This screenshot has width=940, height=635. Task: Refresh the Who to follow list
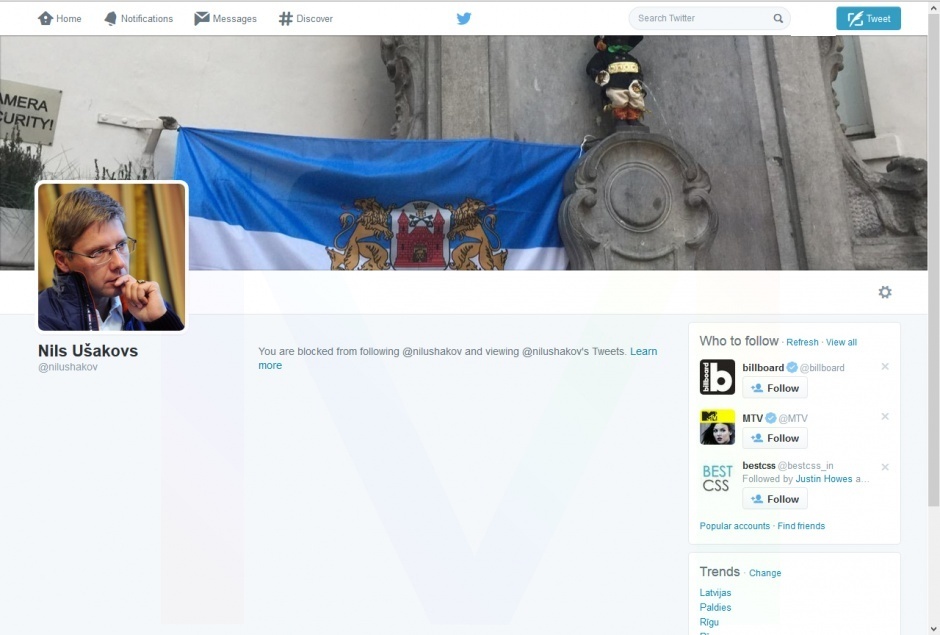point(802,342)
